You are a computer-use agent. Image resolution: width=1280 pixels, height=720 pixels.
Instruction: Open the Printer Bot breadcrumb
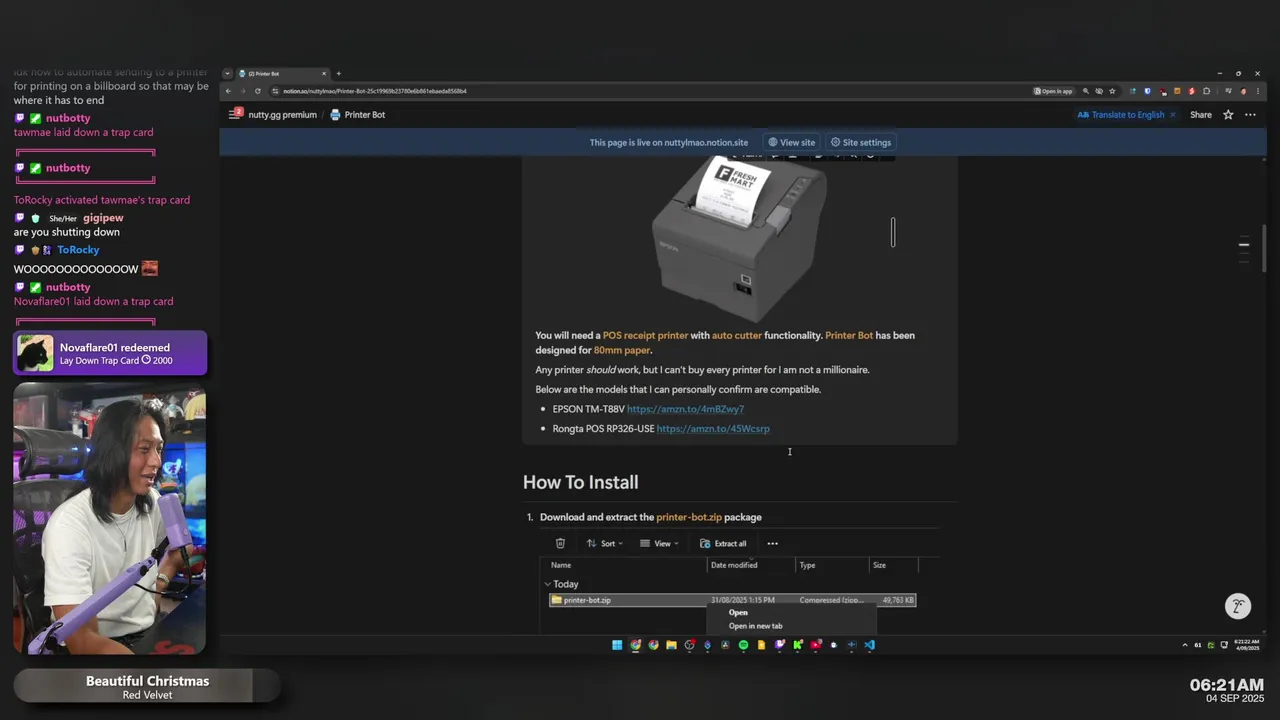coord(365,115)
